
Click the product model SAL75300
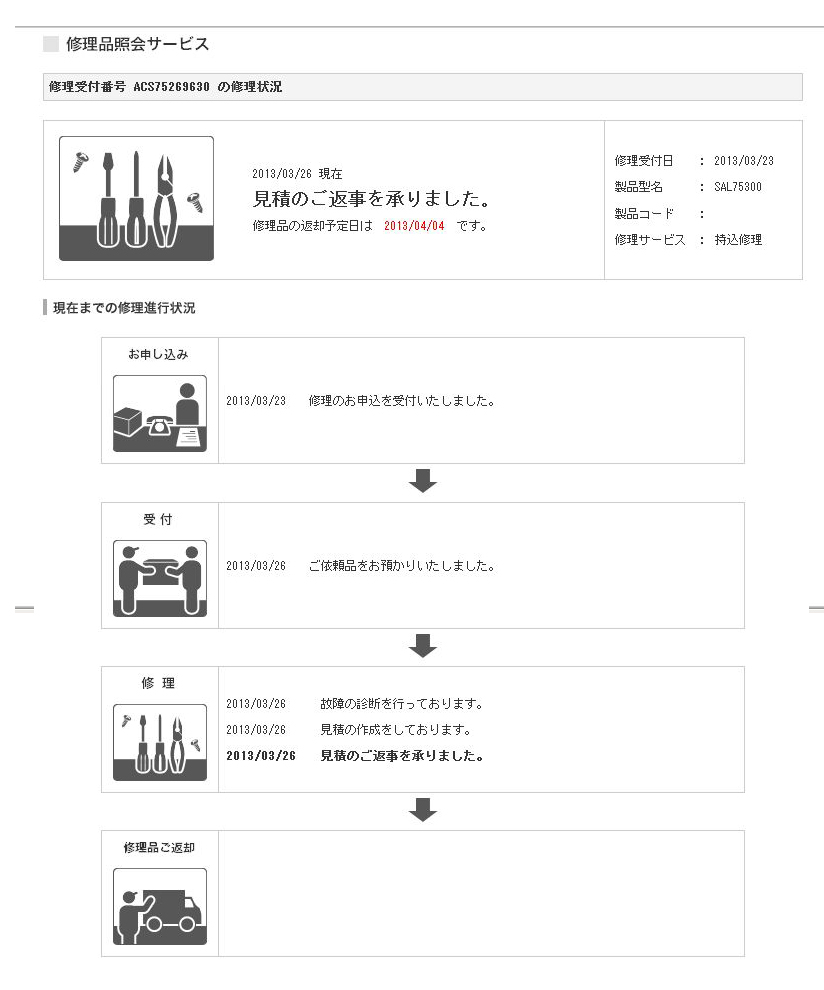tap(737, 187)
